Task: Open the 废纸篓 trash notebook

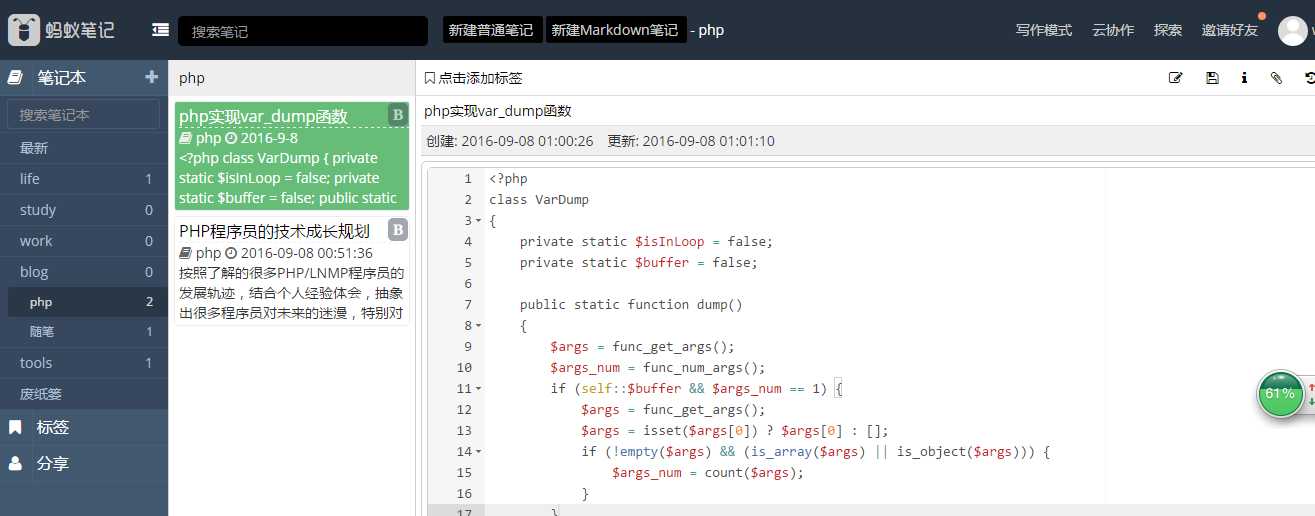Action: (x=84, y=394)
